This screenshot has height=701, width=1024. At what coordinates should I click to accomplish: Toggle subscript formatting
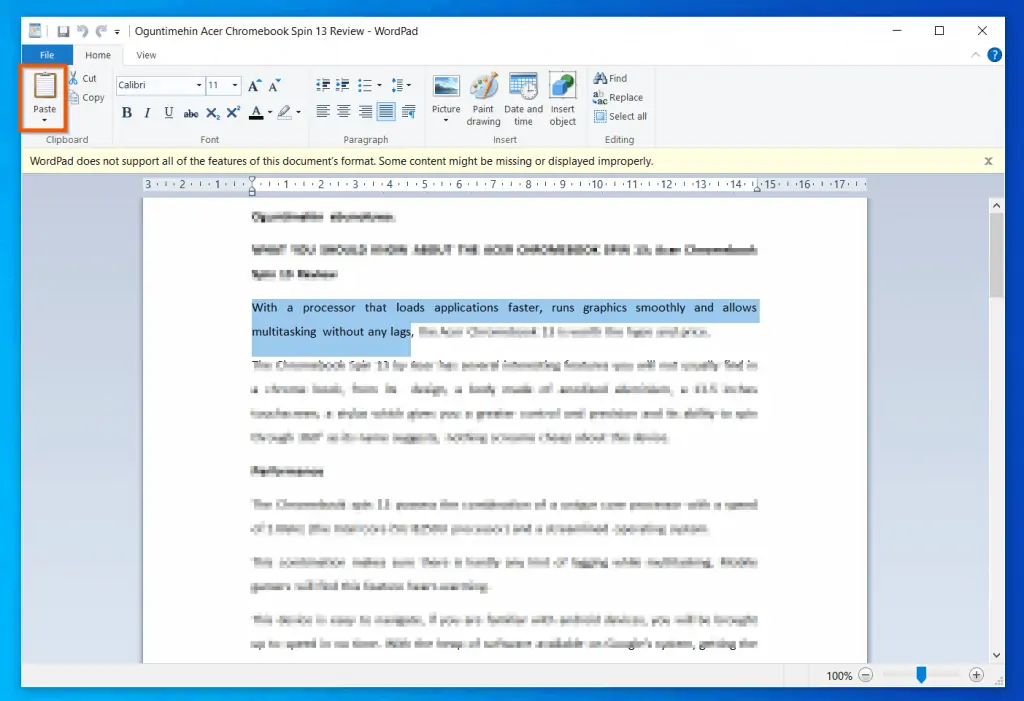tap(212, 113)
